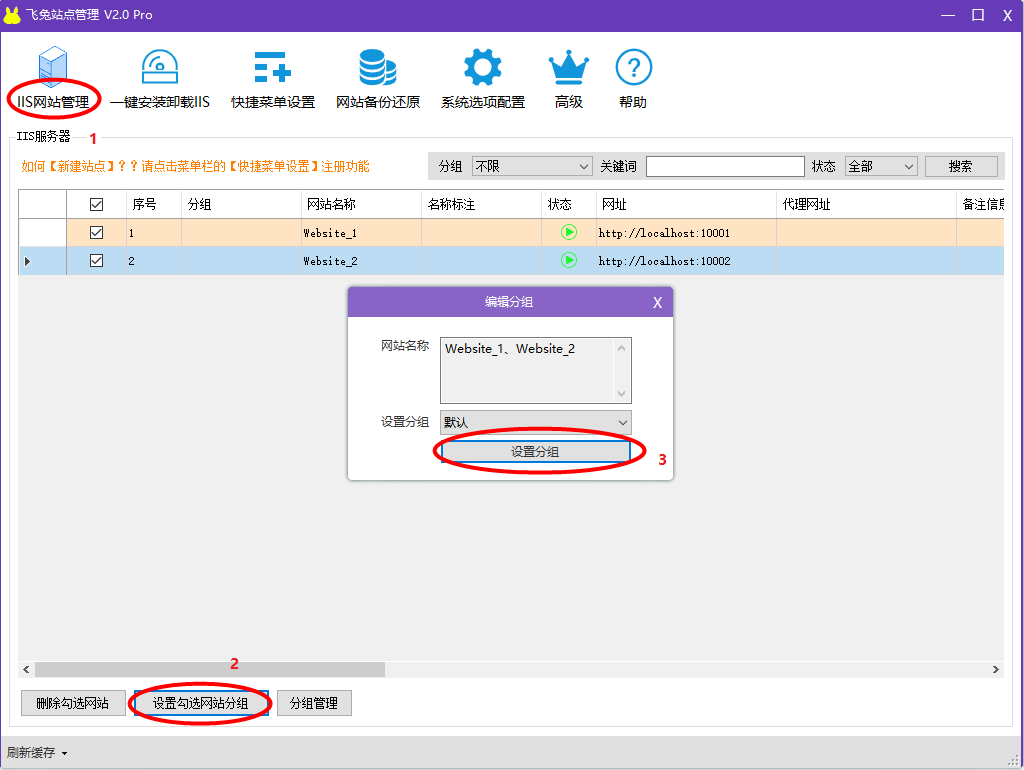
Task: Expand the 状态 filter dropdown
Action: click(x=881, y=166)
